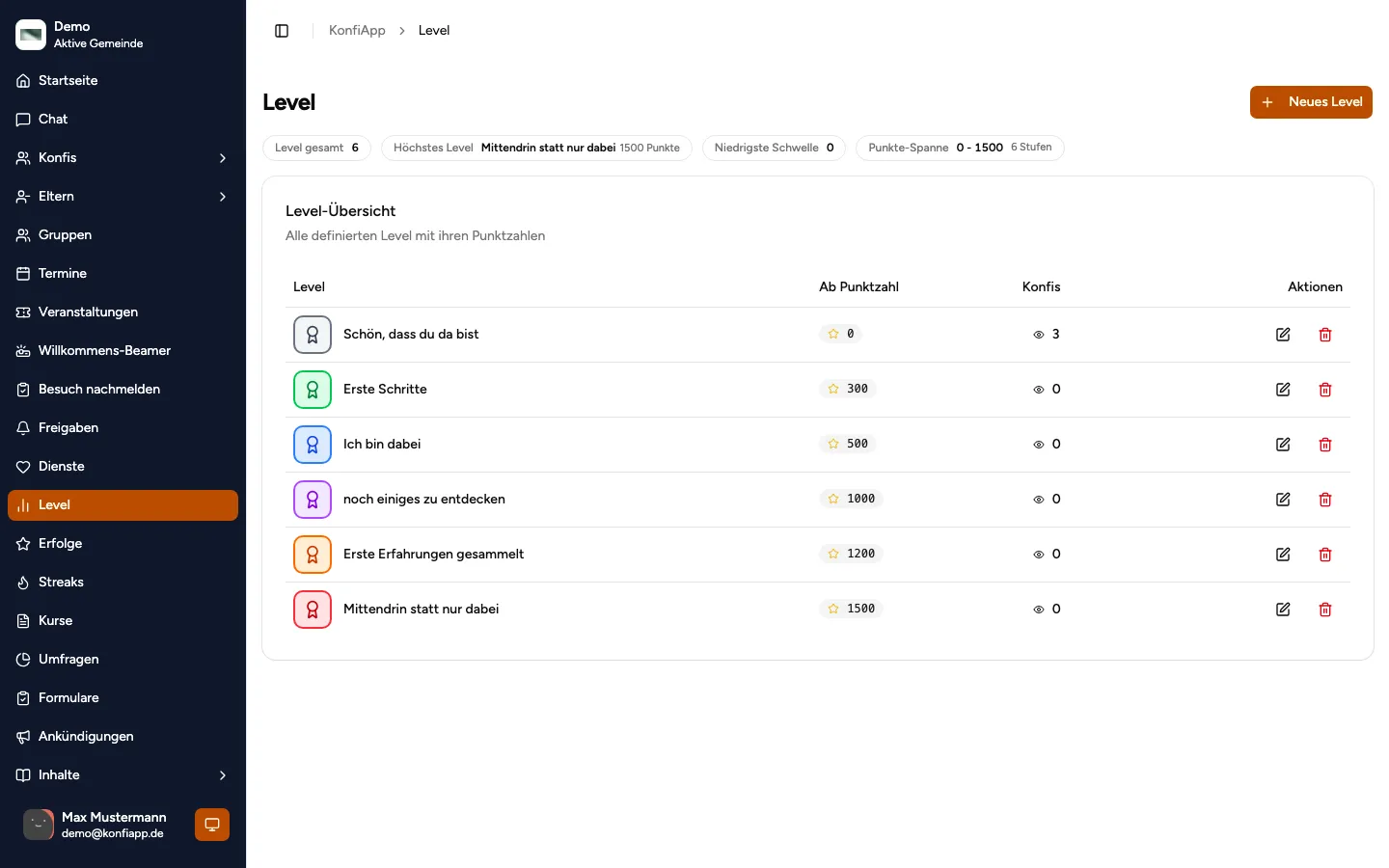This screenshot has width=1389, height=868.
Task: Delete the 'Erste Erfahrungen gesammelt' level
Action: (x=1325, y=555)
